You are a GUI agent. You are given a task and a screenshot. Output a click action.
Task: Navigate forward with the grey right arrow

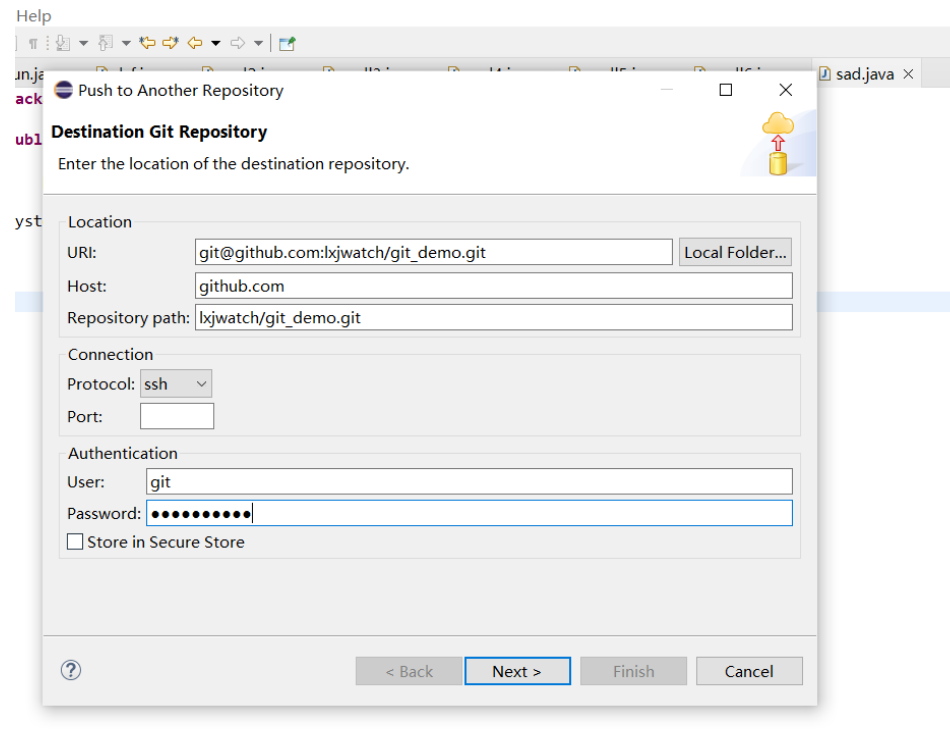(x=238, y=43)
